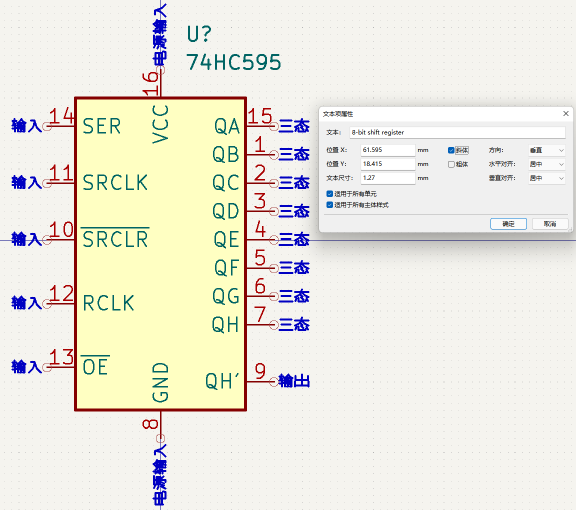576x510 pixels.
Task: Dismiss dialog with 取消 button
Action: click(550, 224)
